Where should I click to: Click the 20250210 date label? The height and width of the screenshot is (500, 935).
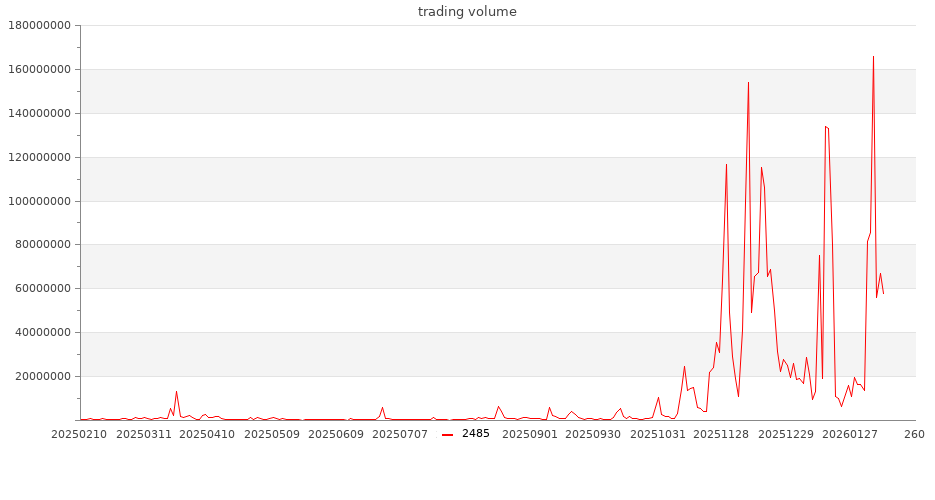(x=80, y=435)
